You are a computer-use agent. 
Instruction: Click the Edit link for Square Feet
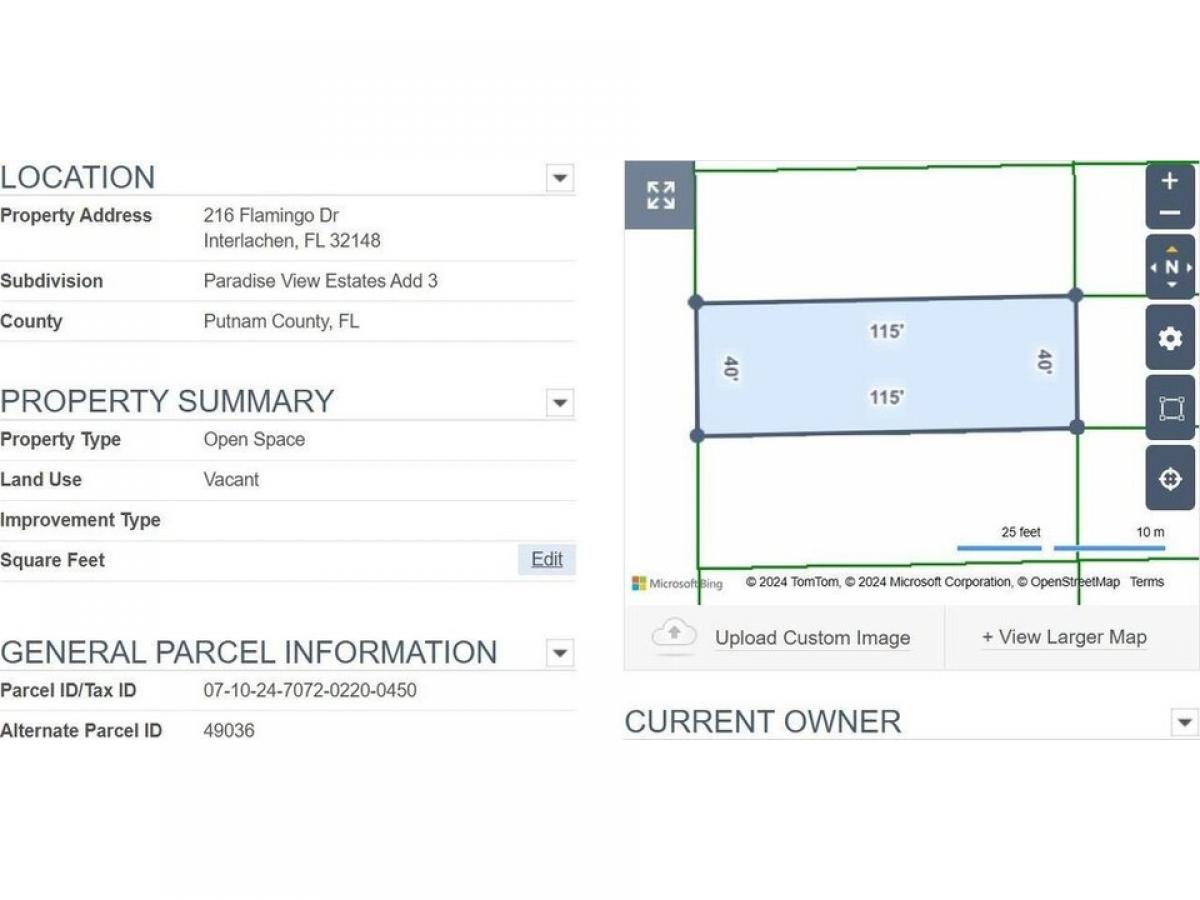547,560
